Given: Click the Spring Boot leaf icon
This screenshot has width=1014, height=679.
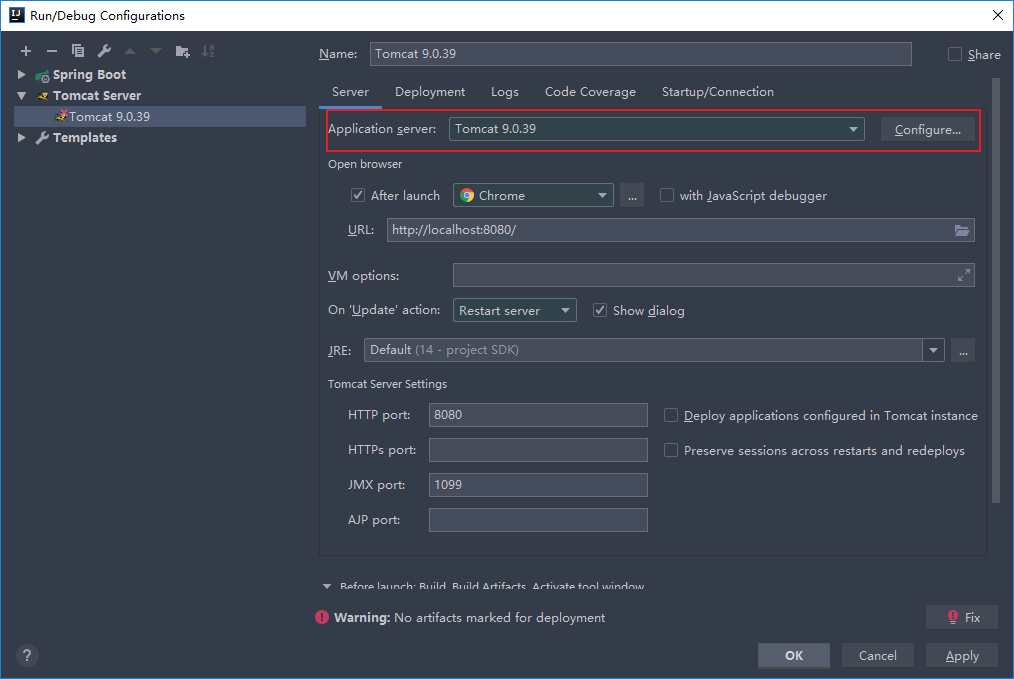Looking at the screenshot, I should click(x=43, y=76).
